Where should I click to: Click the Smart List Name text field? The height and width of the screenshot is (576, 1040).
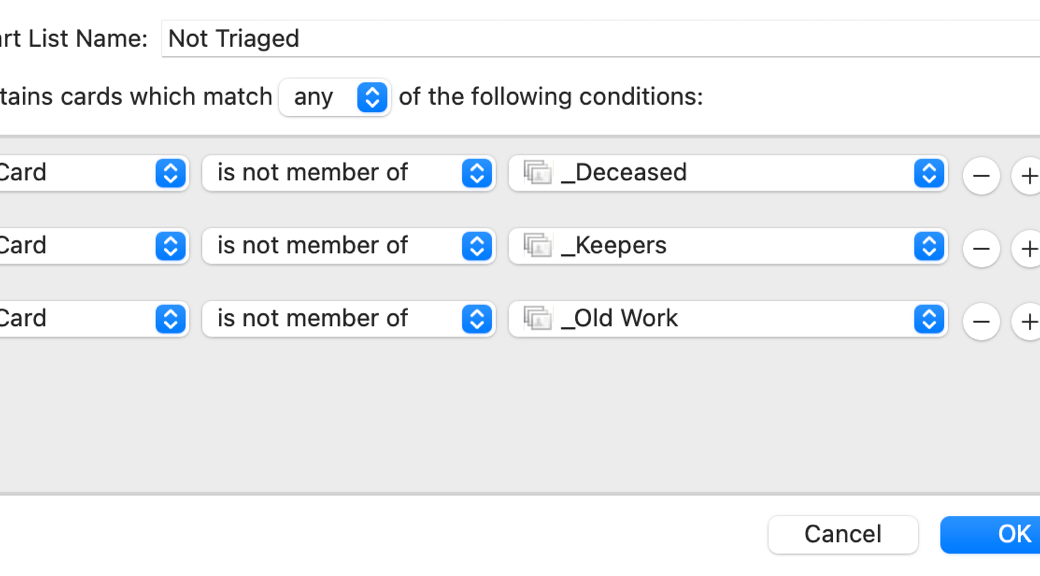tap(600, 39)
